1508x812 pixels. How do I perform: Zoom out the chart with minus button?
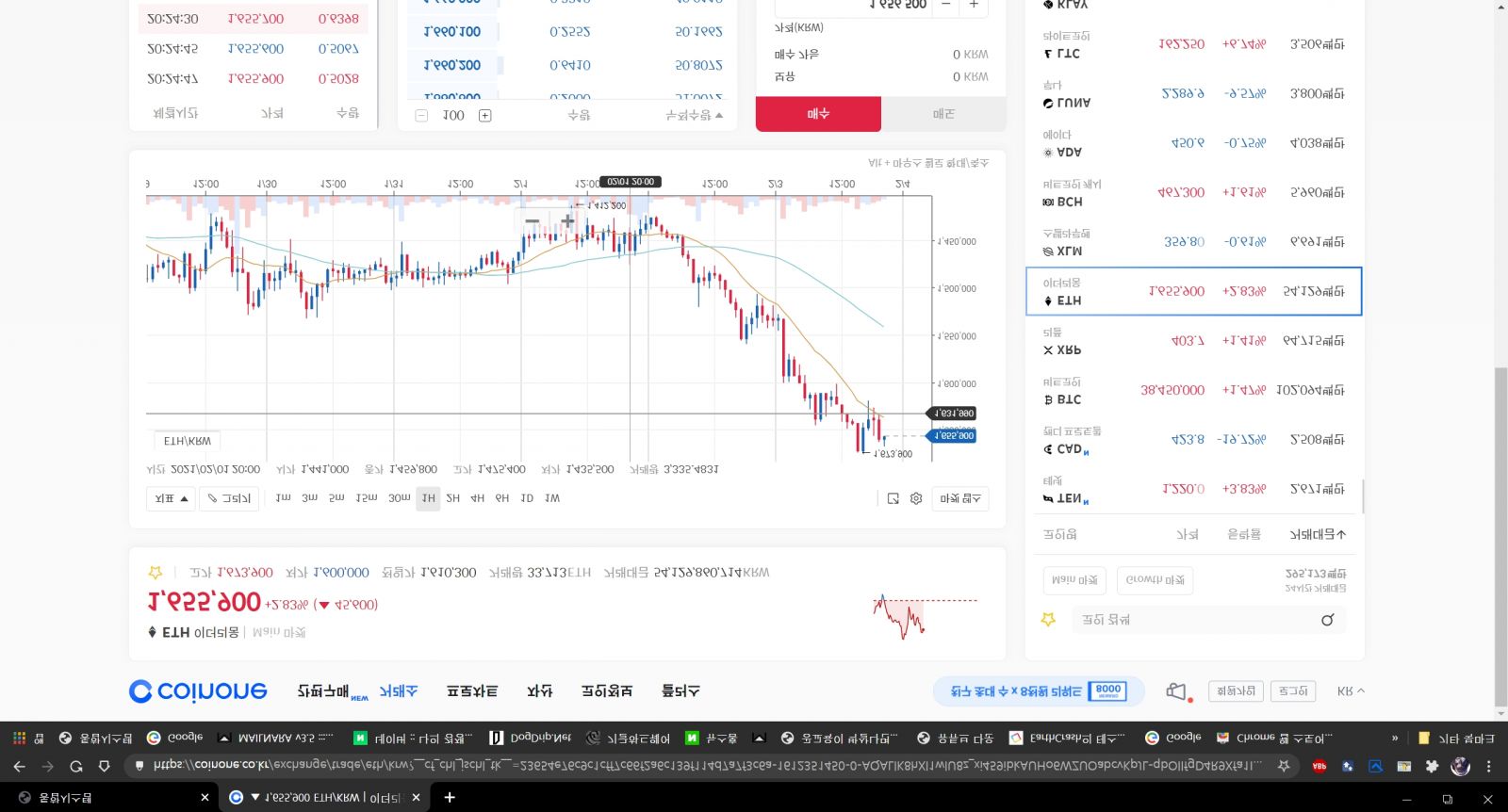click(x=533, y=221)
